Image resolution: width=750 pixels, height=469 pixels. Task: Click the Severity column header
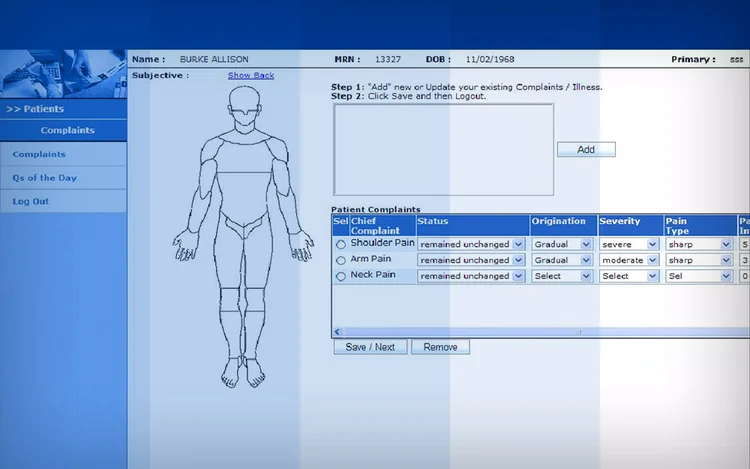tap(630, 226)
